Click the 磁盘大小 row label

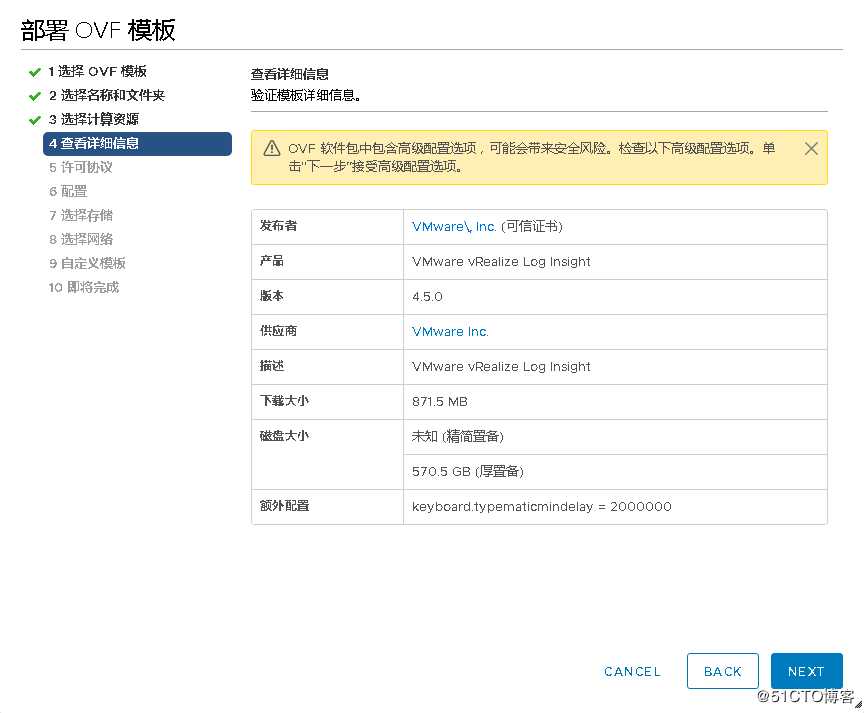pos(284,436)
